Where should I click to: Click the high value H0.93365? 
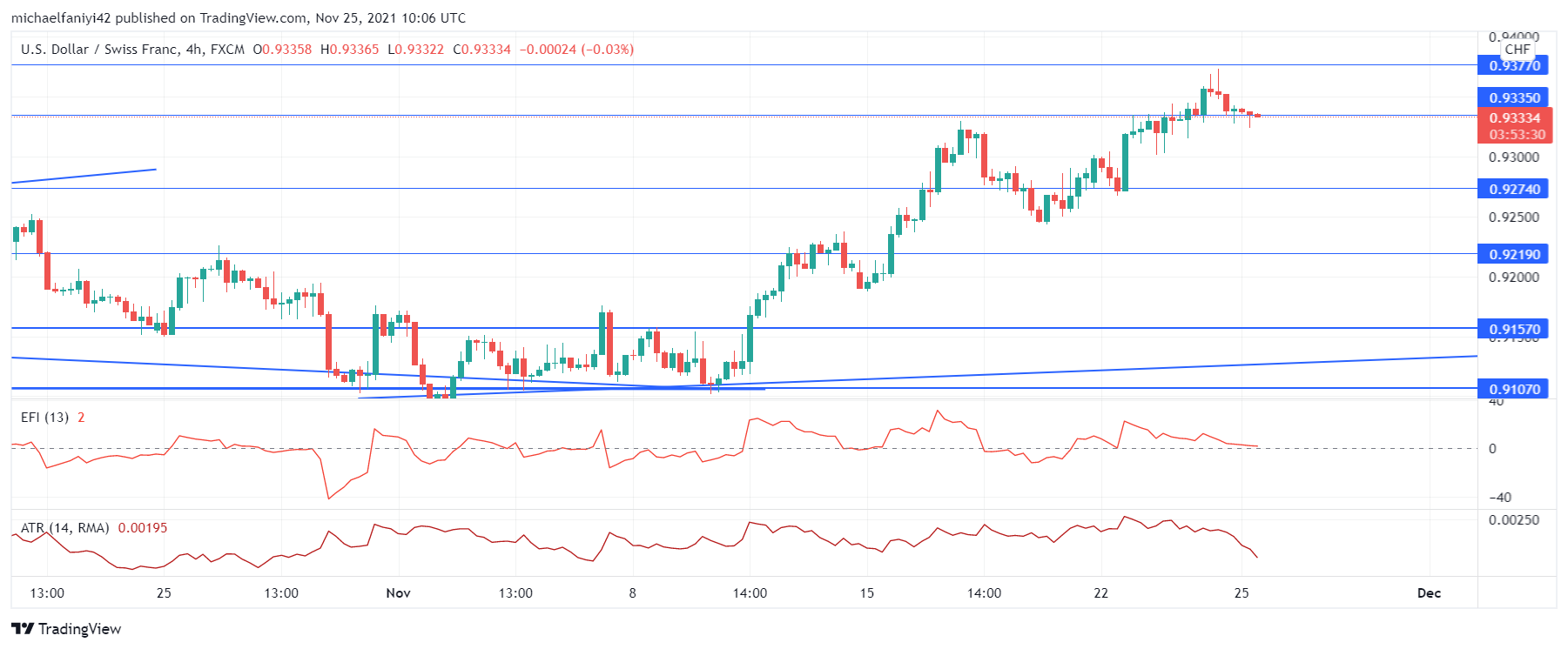pos(350,50)
